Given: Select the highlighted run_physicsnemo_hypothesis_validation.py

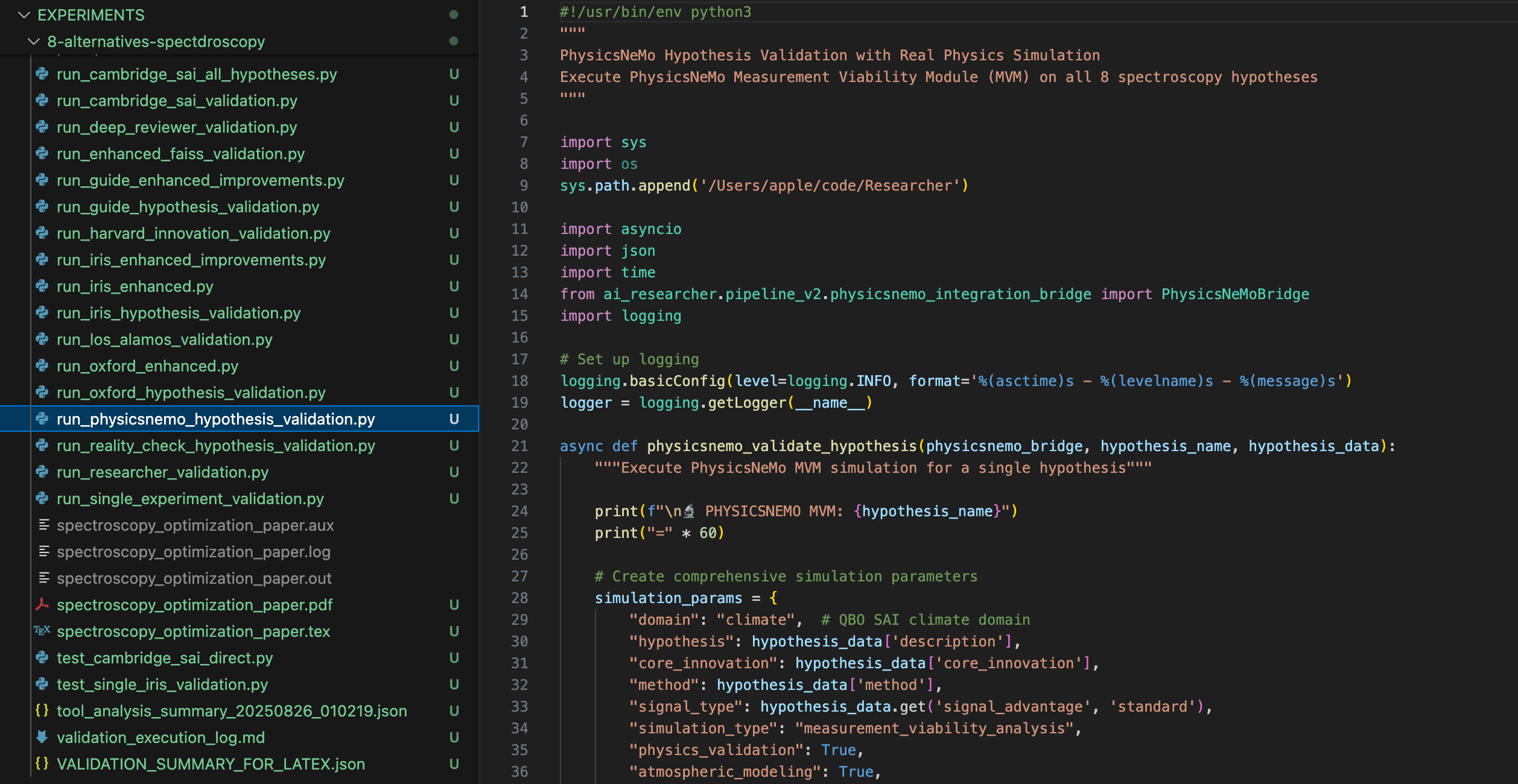Looking at the screenshot, I should pyautogui.click(x=215, y=419).
